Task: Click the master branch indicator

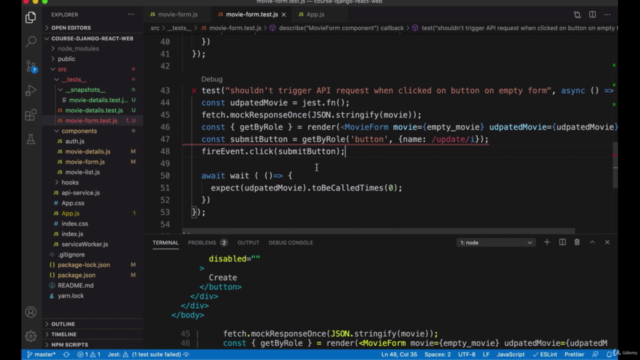Action: 41,355
